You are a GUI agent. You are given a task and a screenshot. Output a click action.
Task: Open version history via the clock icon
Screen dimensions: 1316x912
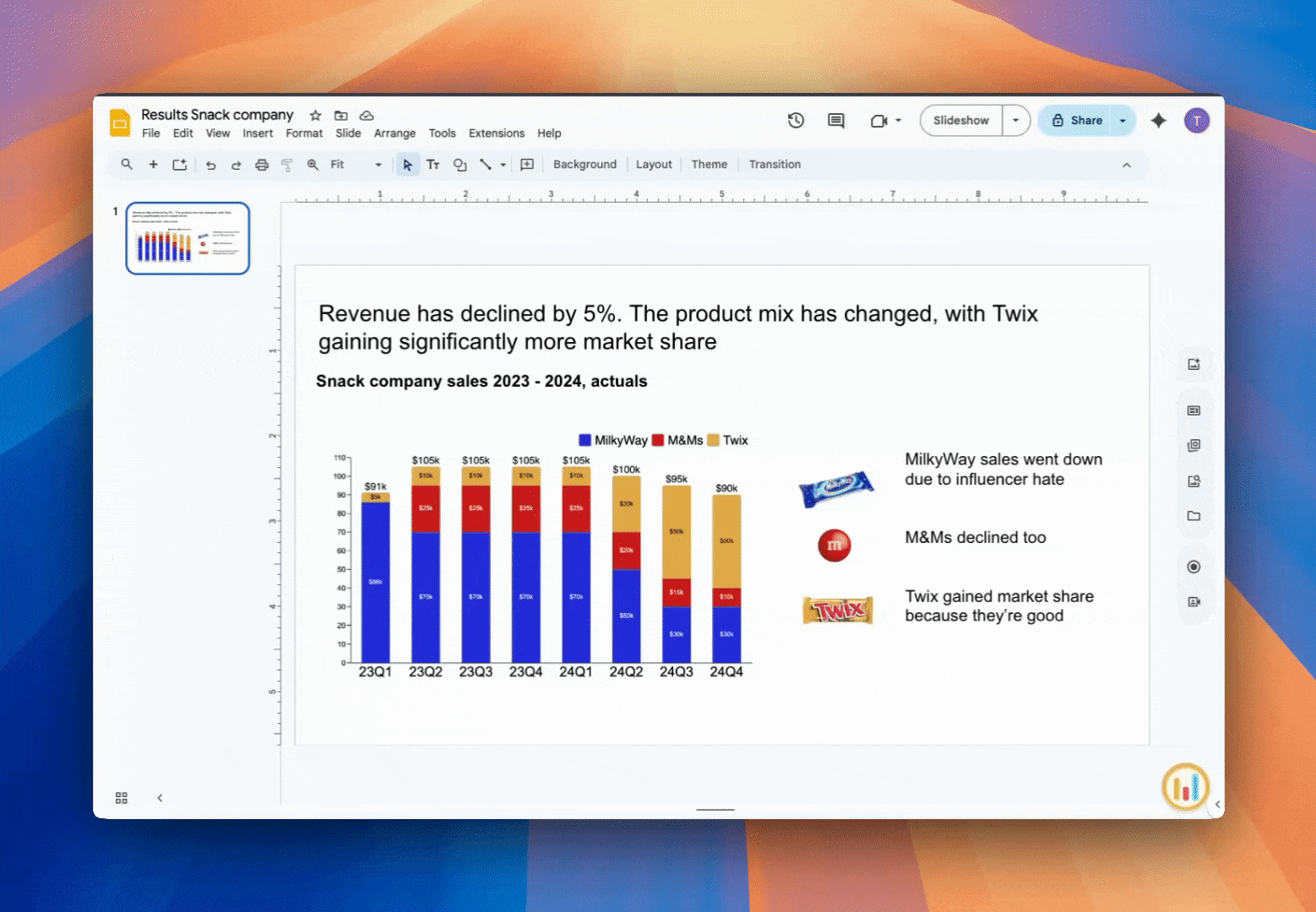pyautogui.click(x=795, y=120)
